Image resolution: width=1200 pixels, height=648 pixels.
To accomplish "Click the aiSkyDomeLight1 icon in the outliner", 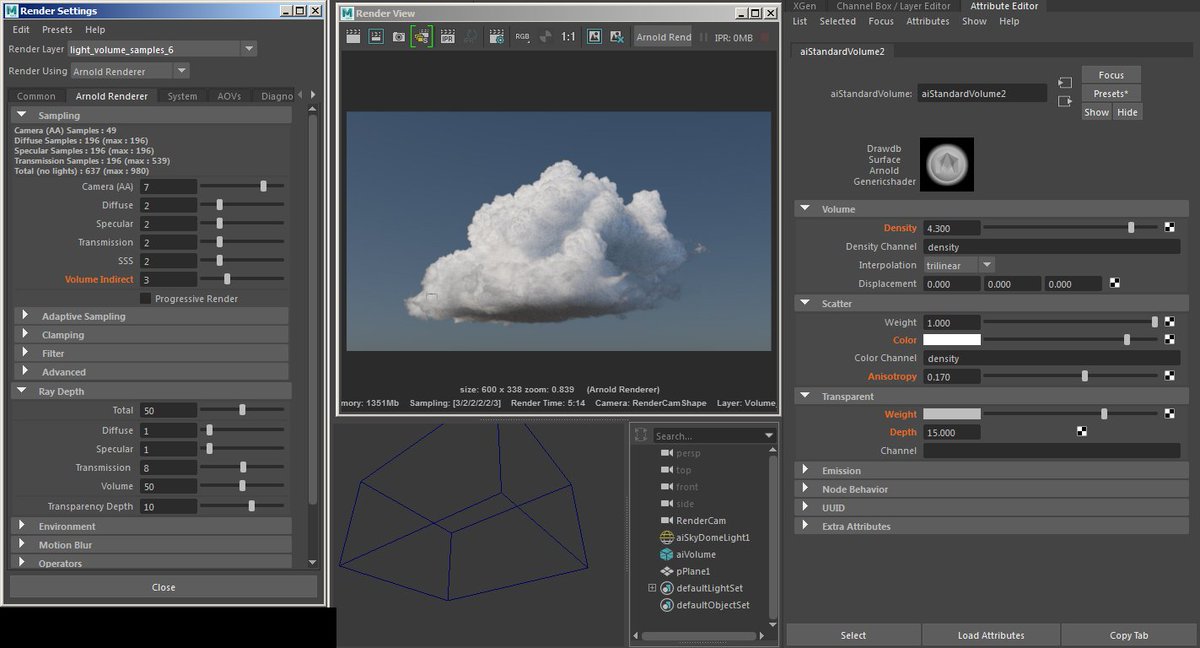I will click(x=667, y=537).
